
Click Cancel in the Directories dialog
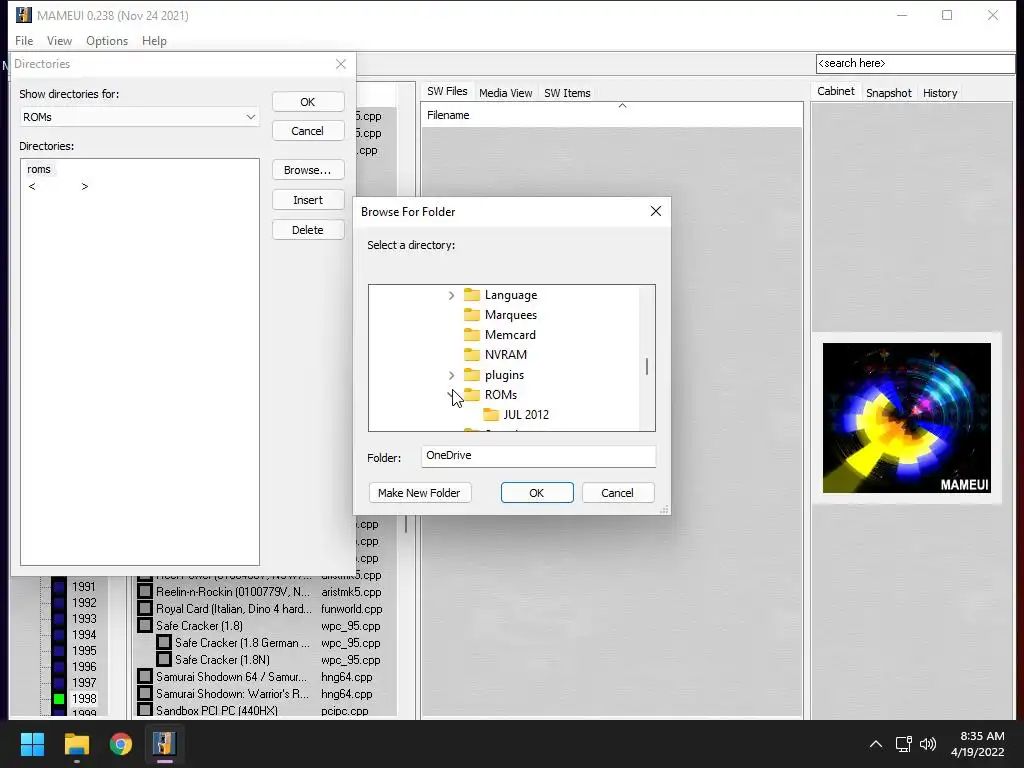[x=308, y=131]
